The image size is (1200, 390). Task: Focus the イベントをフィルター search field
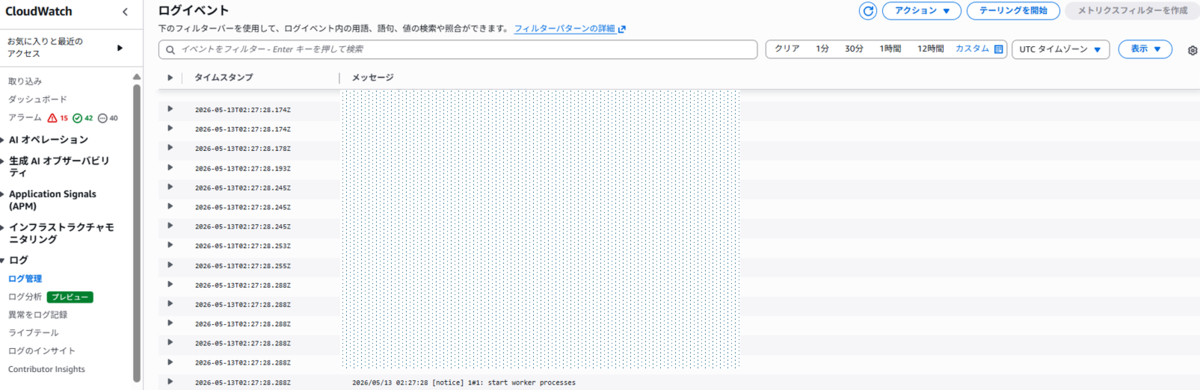(x=457, y=49)
